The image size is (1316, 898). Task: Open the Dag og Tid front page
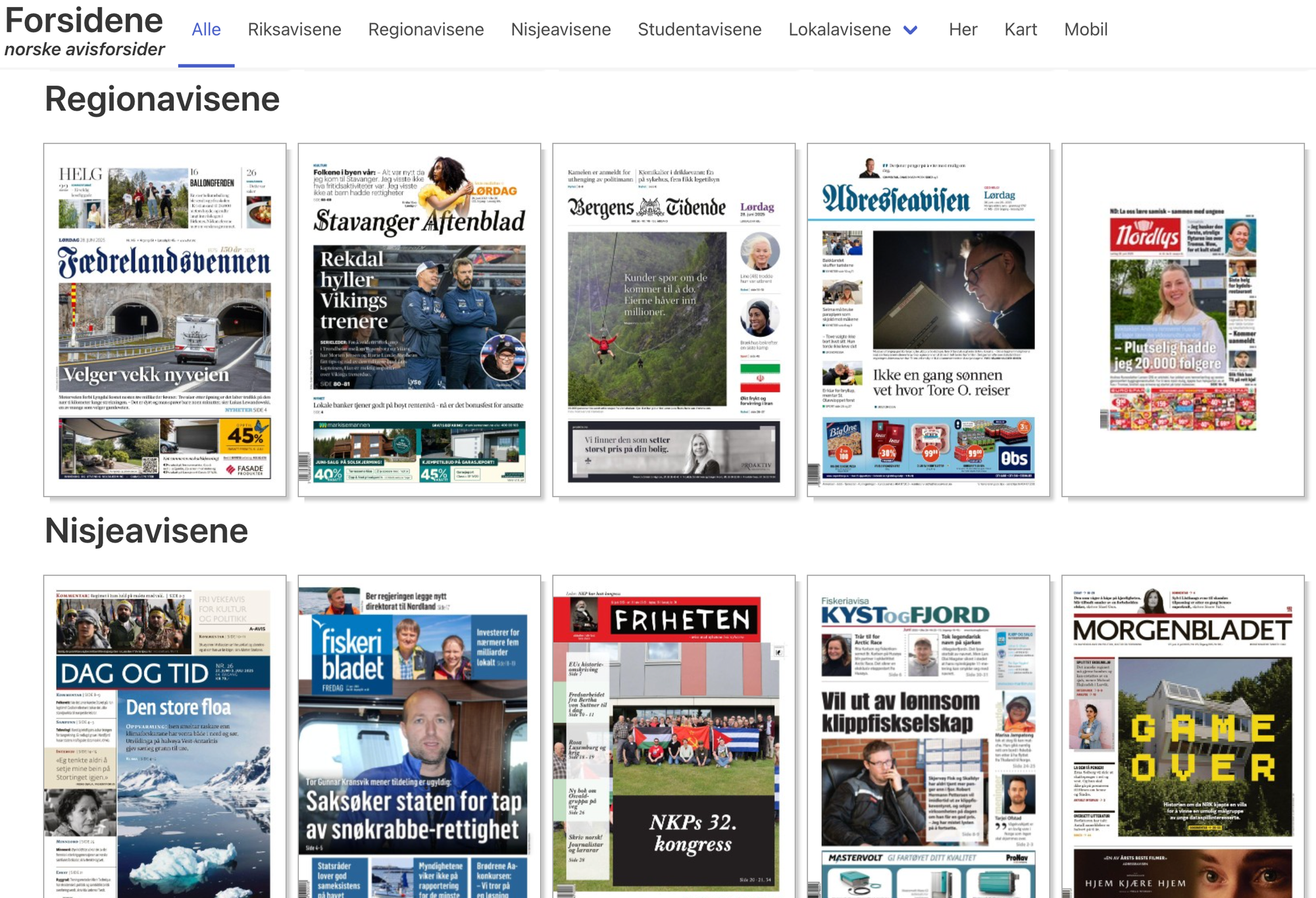point(165,737)
